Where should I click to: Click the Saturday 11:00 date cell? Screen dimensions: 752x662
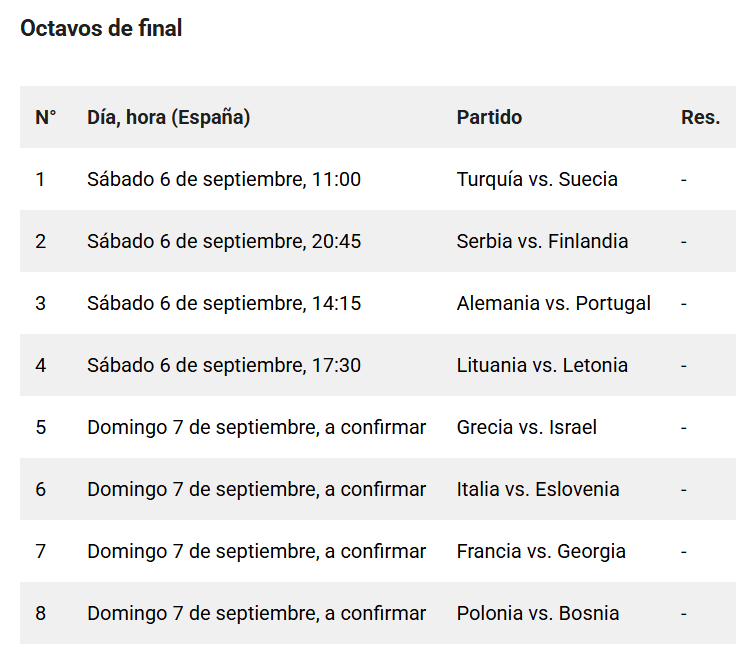pyautogui.click(x=224, y=180)
